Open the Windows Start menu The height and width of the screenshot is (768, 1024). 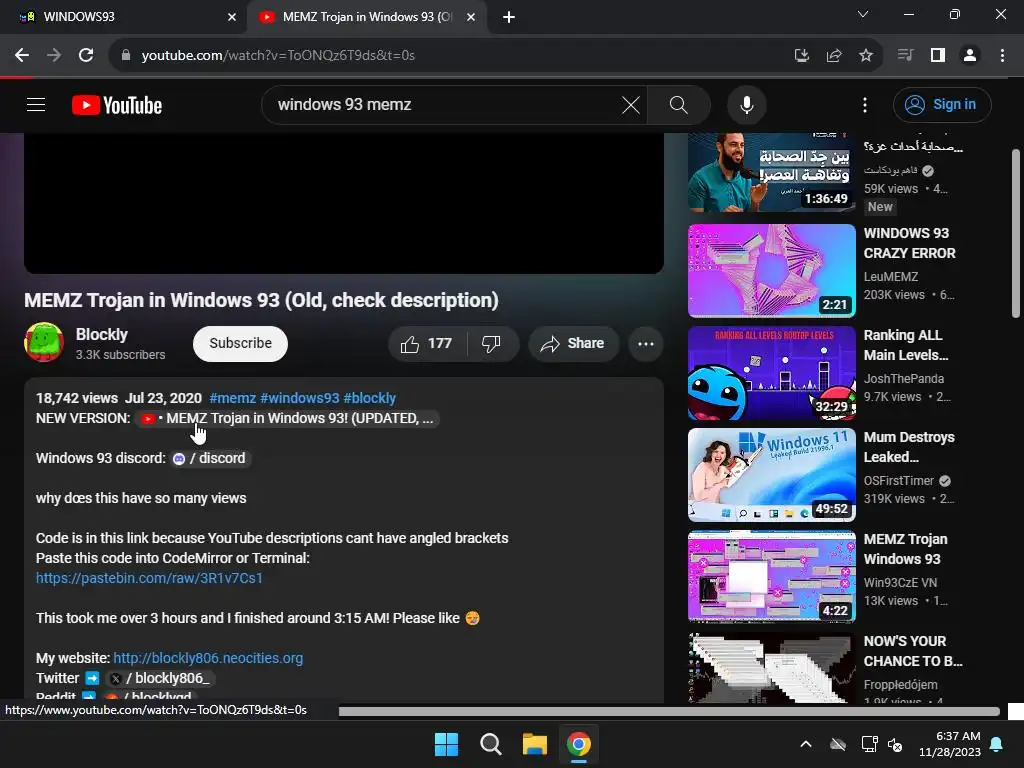[447, 744]
